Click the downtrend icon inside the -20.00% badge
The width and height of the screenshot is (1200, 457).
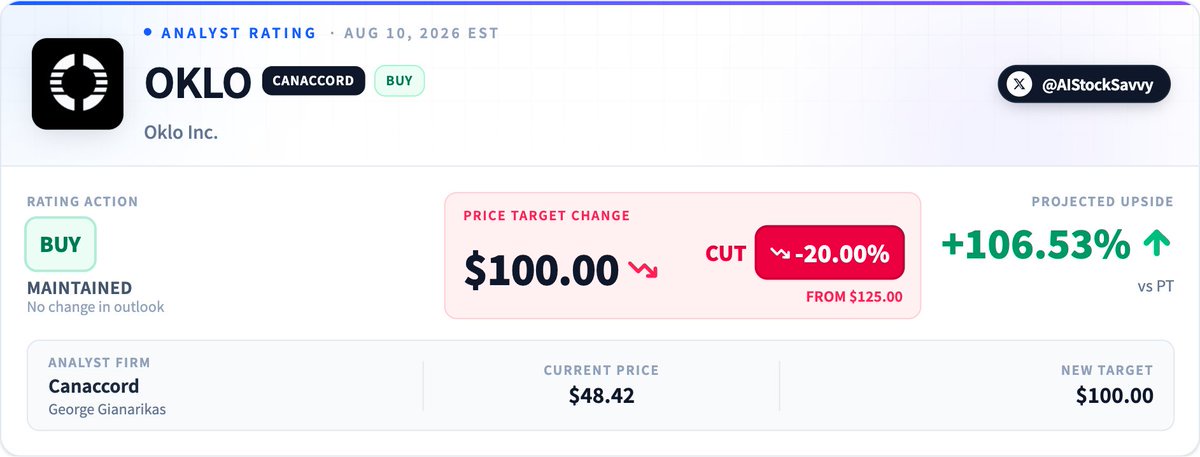tap(782, 254)
